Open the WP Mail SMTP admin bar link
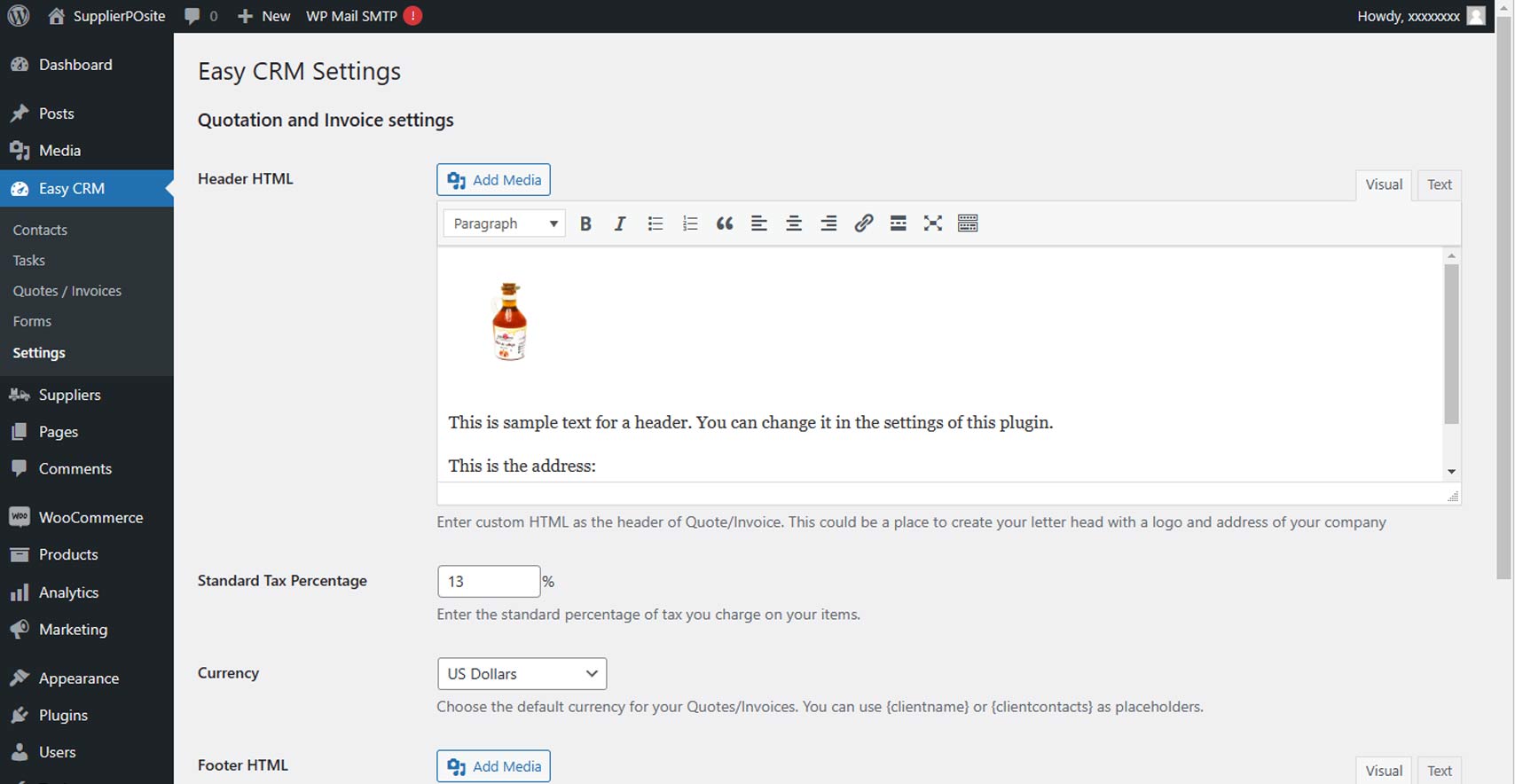 351,16
